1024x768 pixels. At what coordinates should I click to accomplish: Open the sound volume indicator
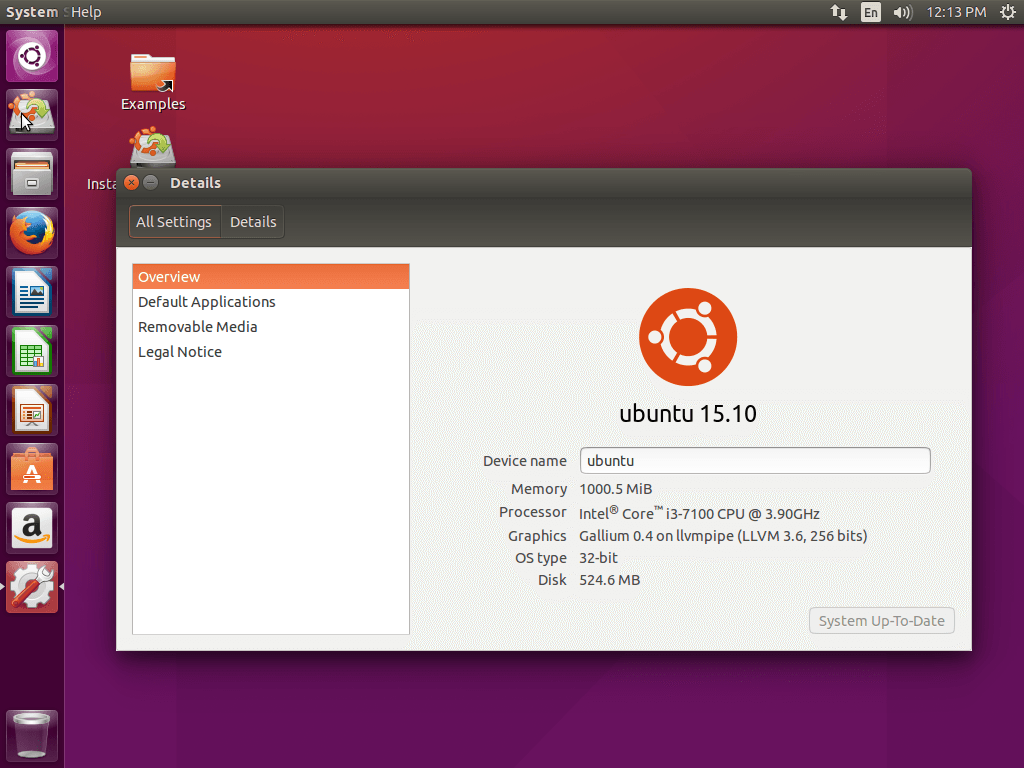tap(903, 12)
